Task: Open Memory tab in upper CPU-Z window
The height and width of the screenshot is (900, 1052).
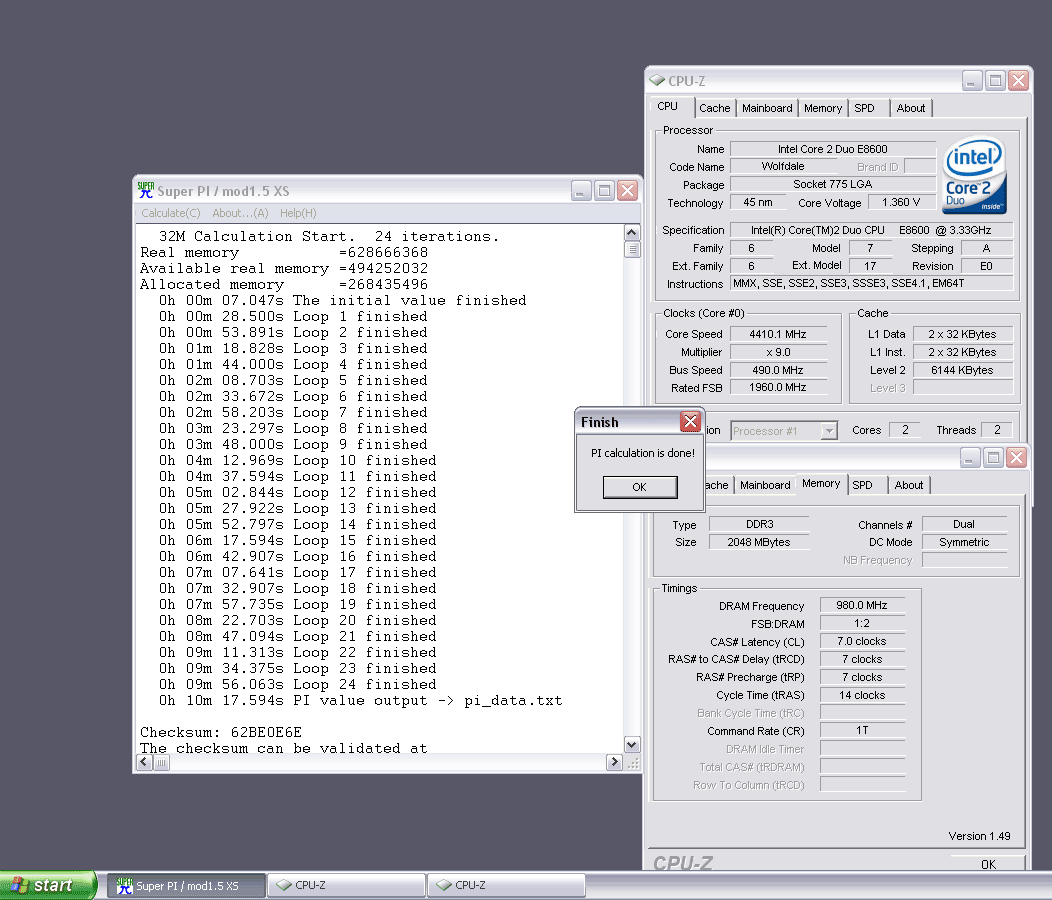Action: tap(823, 108)
